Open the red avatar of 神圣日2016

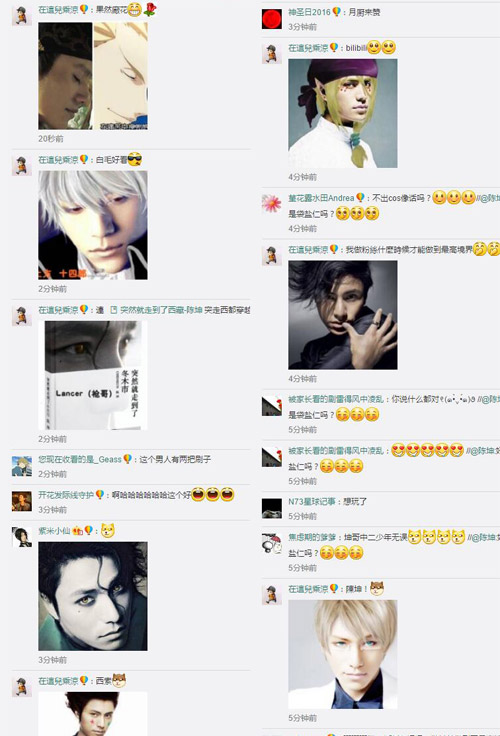point(271,19)
